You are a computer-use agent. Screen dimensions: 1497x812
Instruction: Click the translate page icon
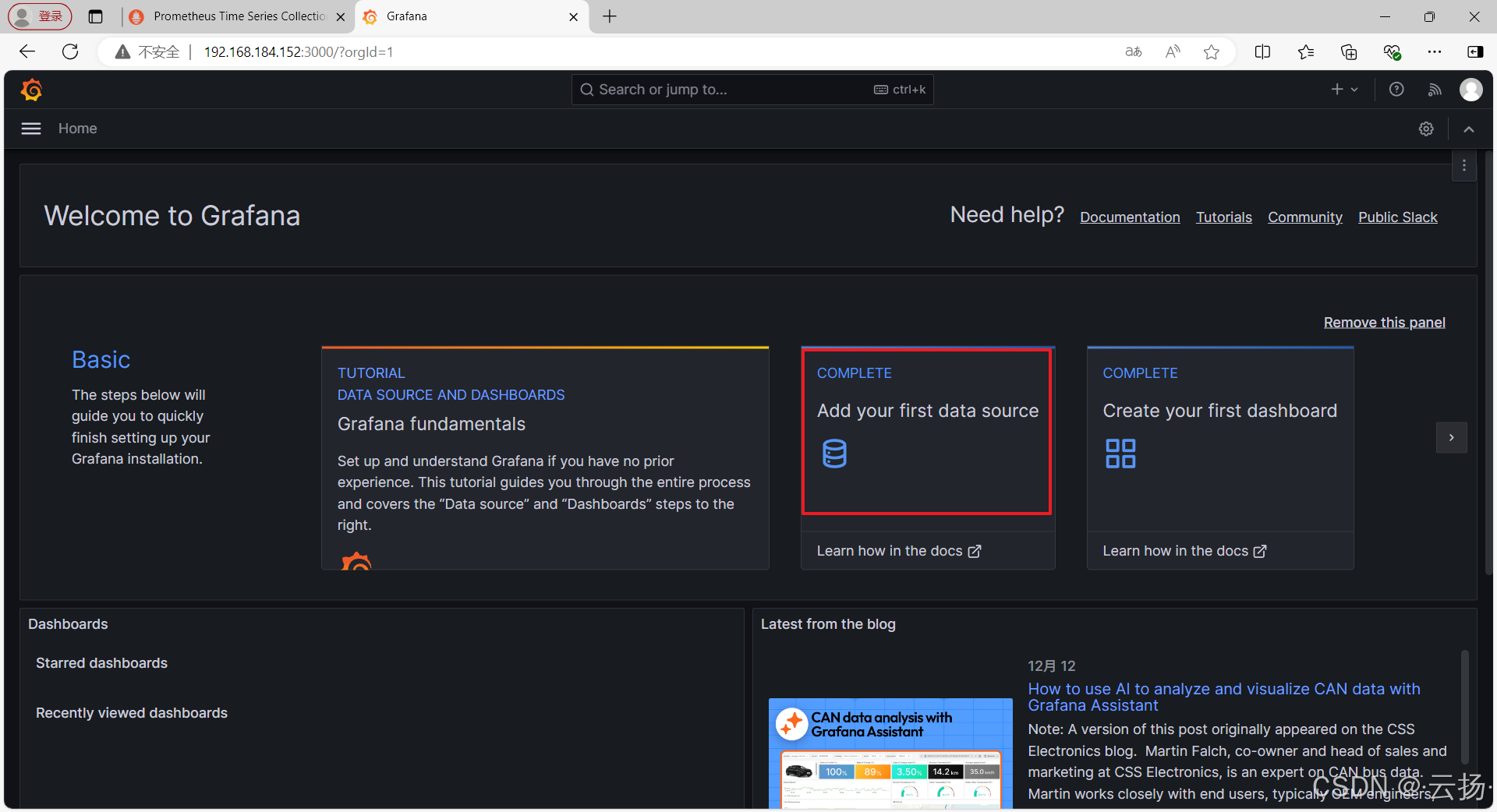tap(1133, 52)
